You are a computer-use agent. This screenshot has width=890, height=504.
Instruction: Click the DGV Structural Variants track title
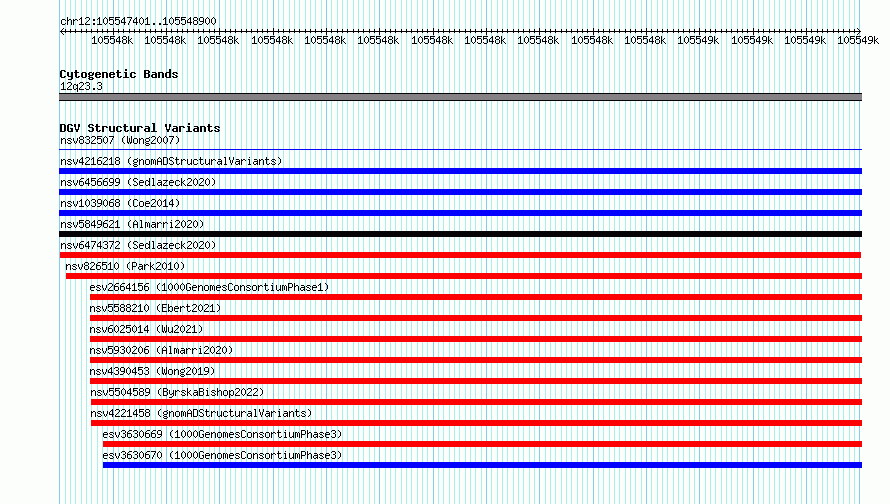140,128
